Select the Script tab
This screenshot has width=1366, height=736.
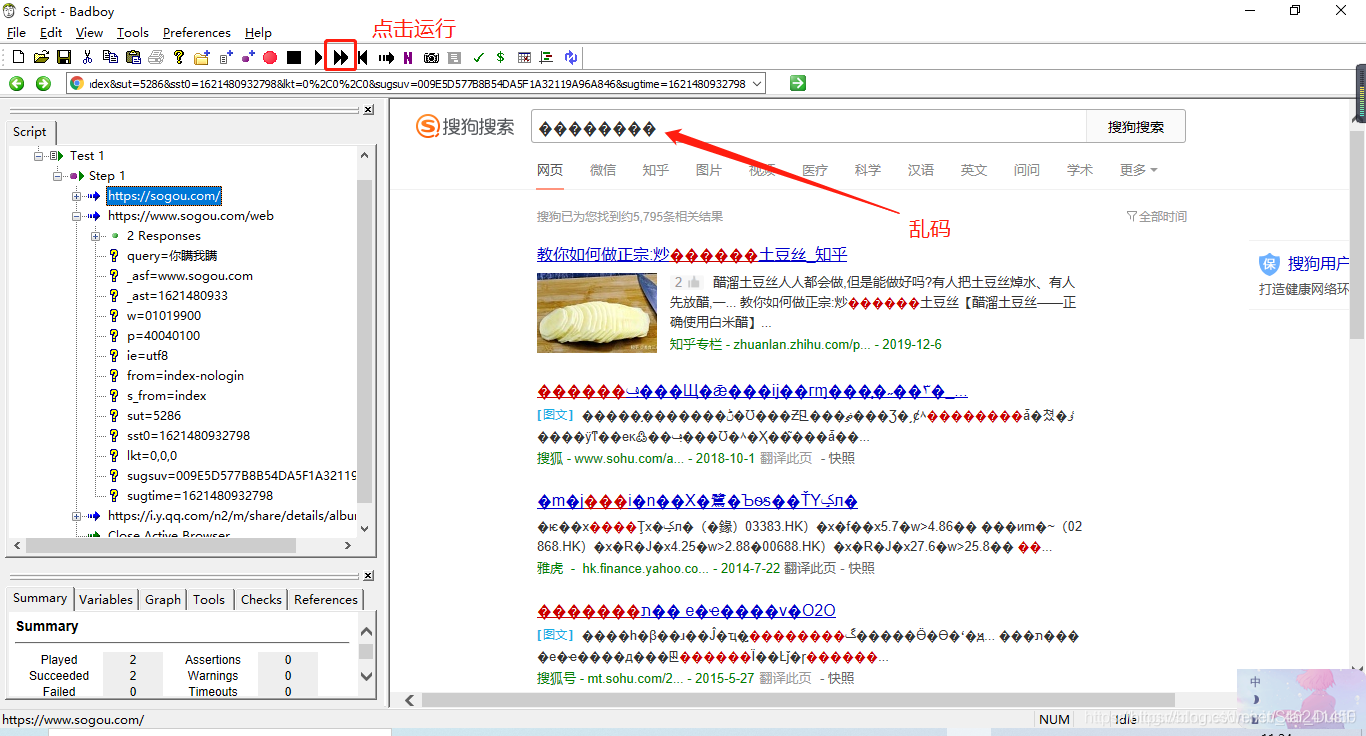pyautogui.click(x=30, y=132)
